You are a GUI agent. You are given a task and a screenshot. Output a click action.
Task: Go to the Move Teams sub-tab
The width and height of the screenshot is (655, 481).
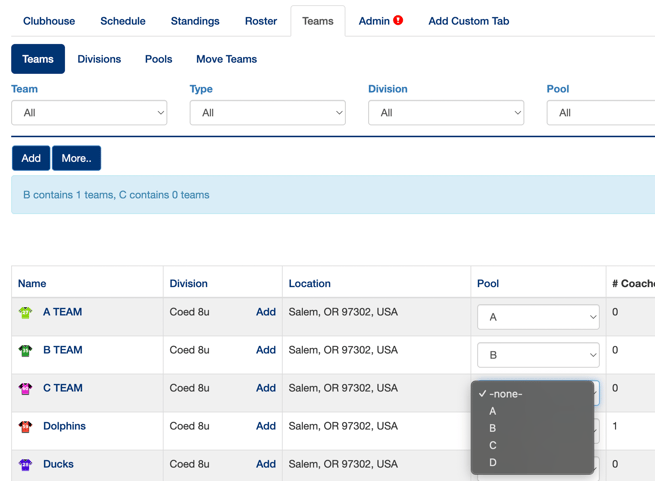click(x=226, y=59)
